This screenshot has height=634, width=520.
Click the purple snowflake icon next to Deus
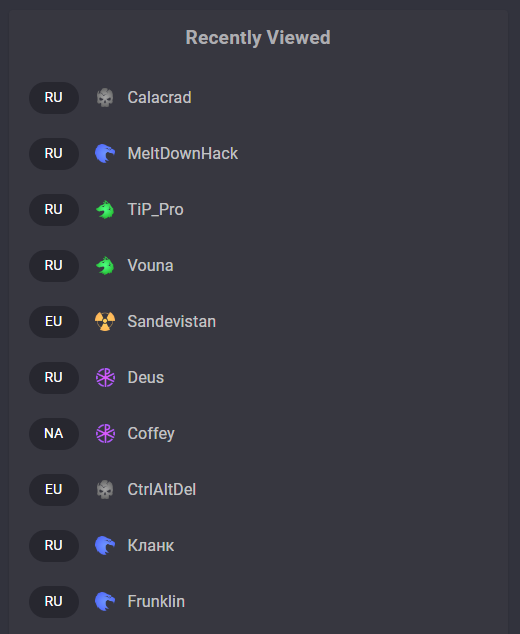[105, 378]
